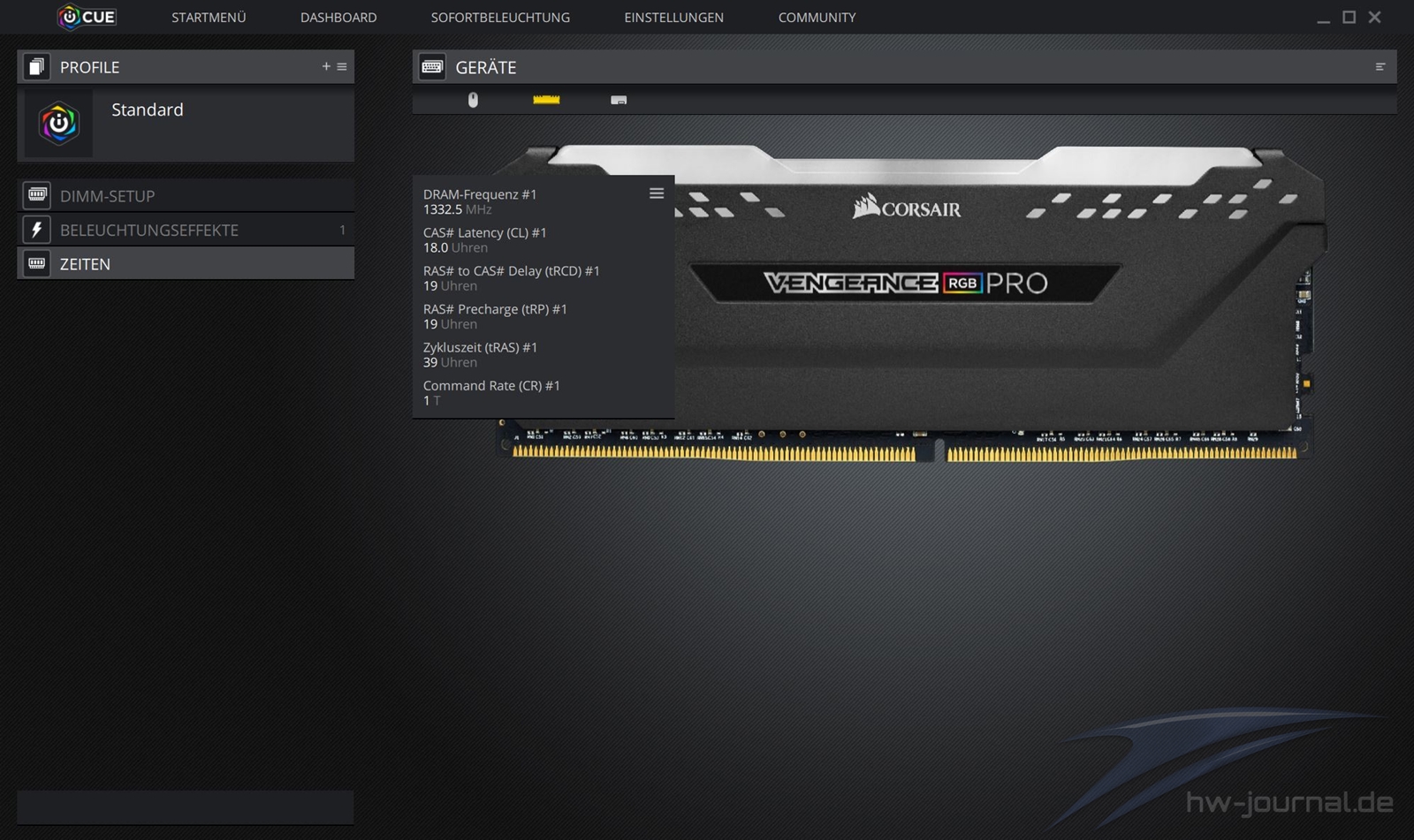
Task: Click Zykluszeit (tRAS) #1 entry
Action: [480, 354]
